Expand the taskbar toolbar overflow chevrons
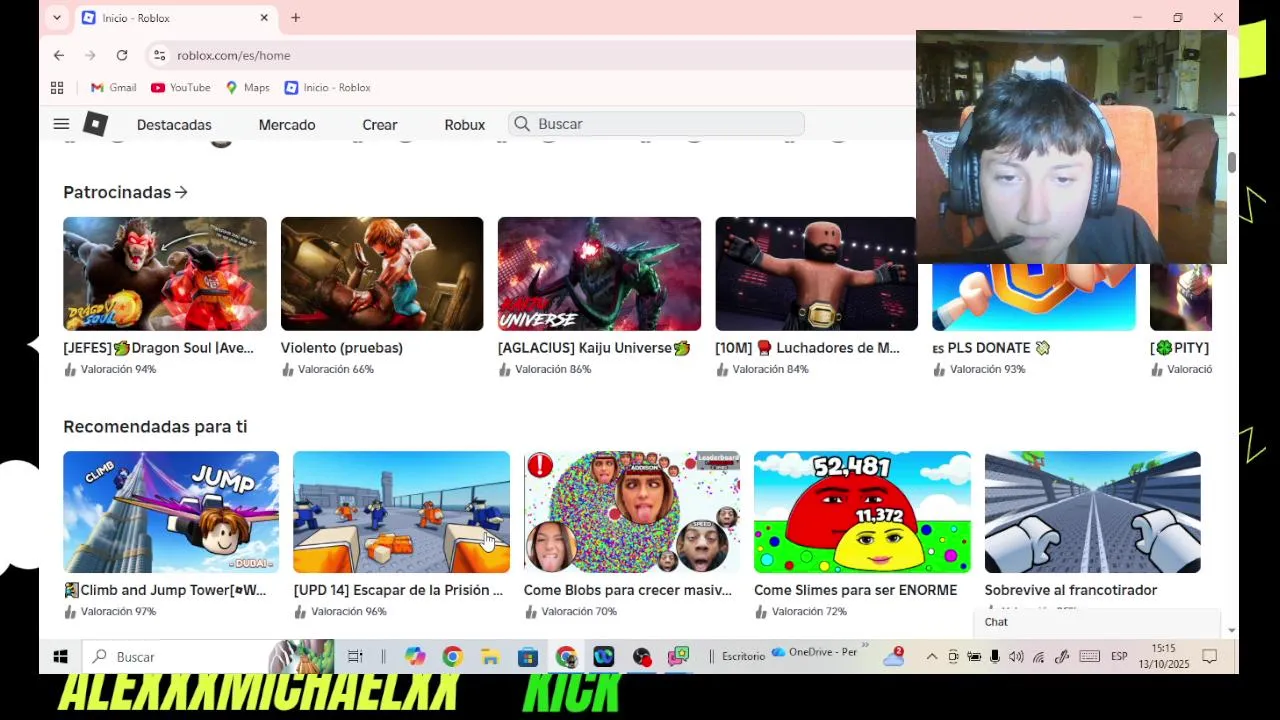The height and width of the screenshot is (720, 1280). (864, 646)
